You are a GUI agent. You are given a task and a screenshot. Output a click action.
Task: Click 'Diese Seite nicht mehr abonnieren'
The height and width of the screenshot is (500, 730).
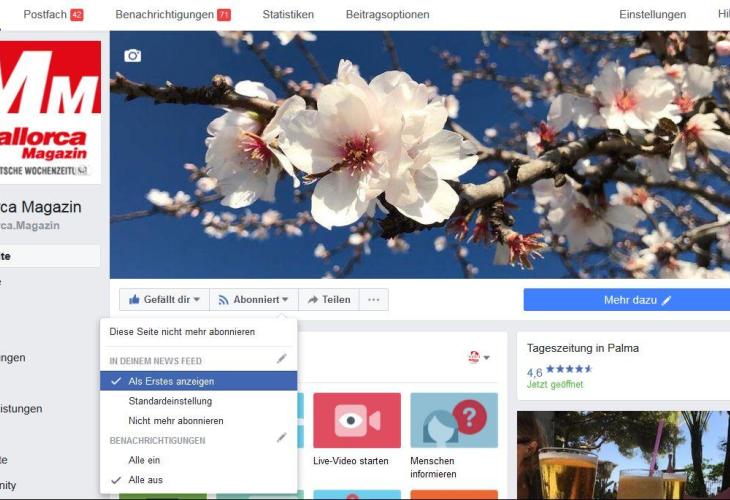[x=182, y=332]
